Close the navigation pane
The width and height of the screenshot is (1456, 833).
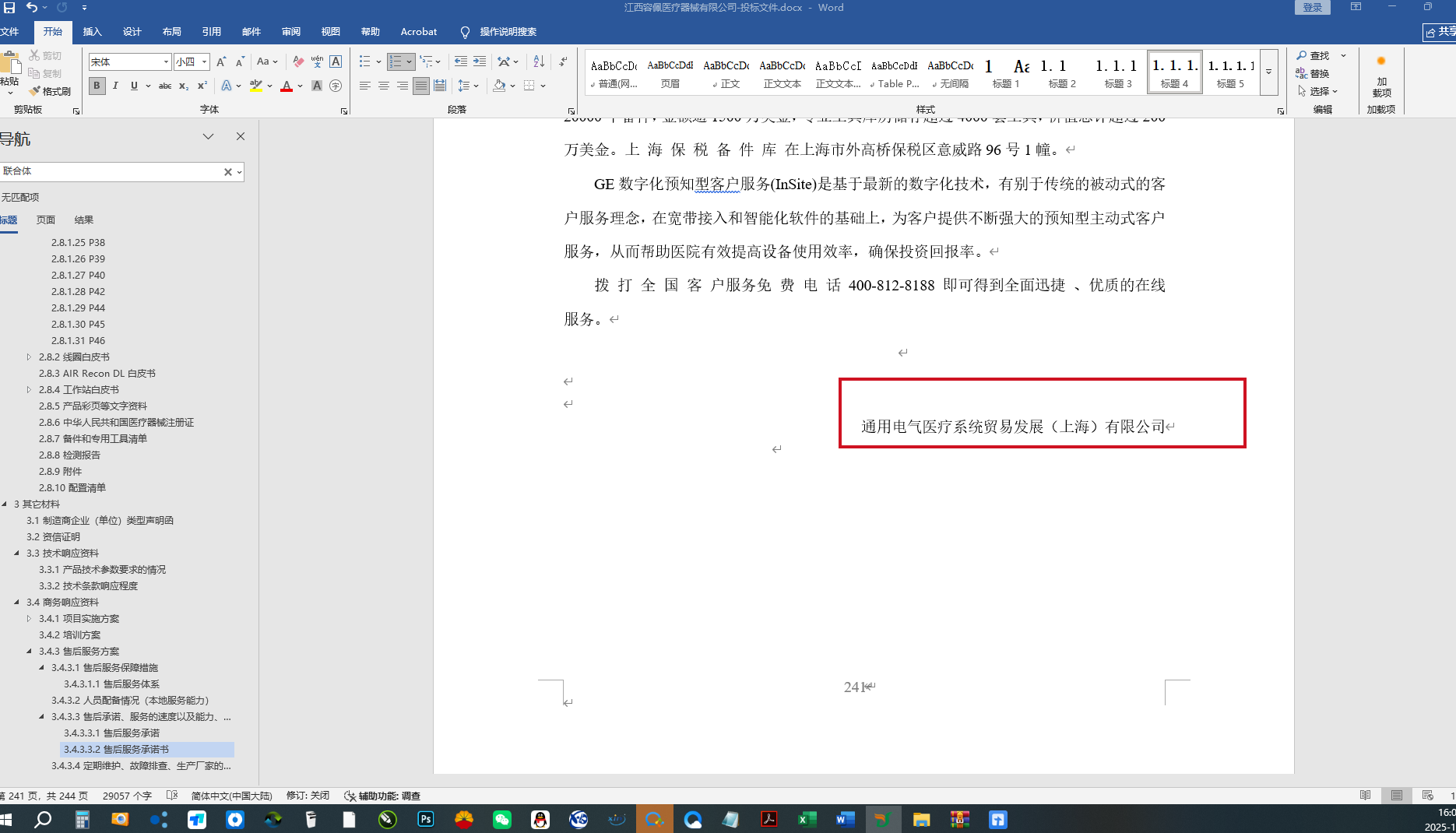[241, 136]
